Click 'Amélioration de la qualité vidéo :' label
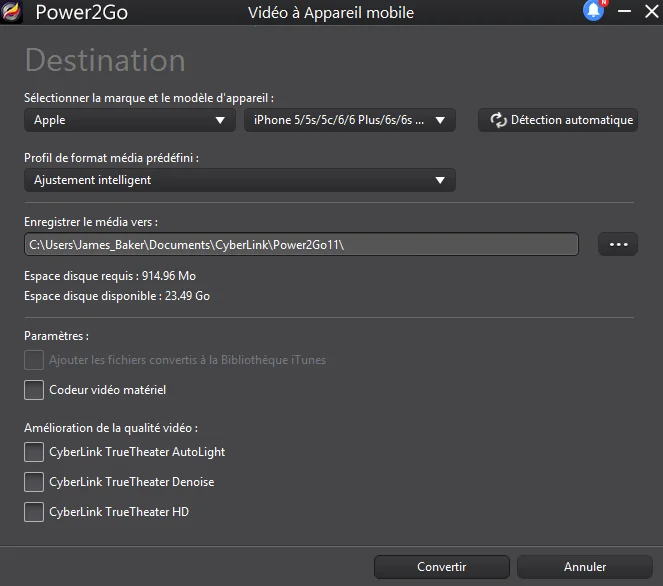663x586 pixels. [111, 428]
